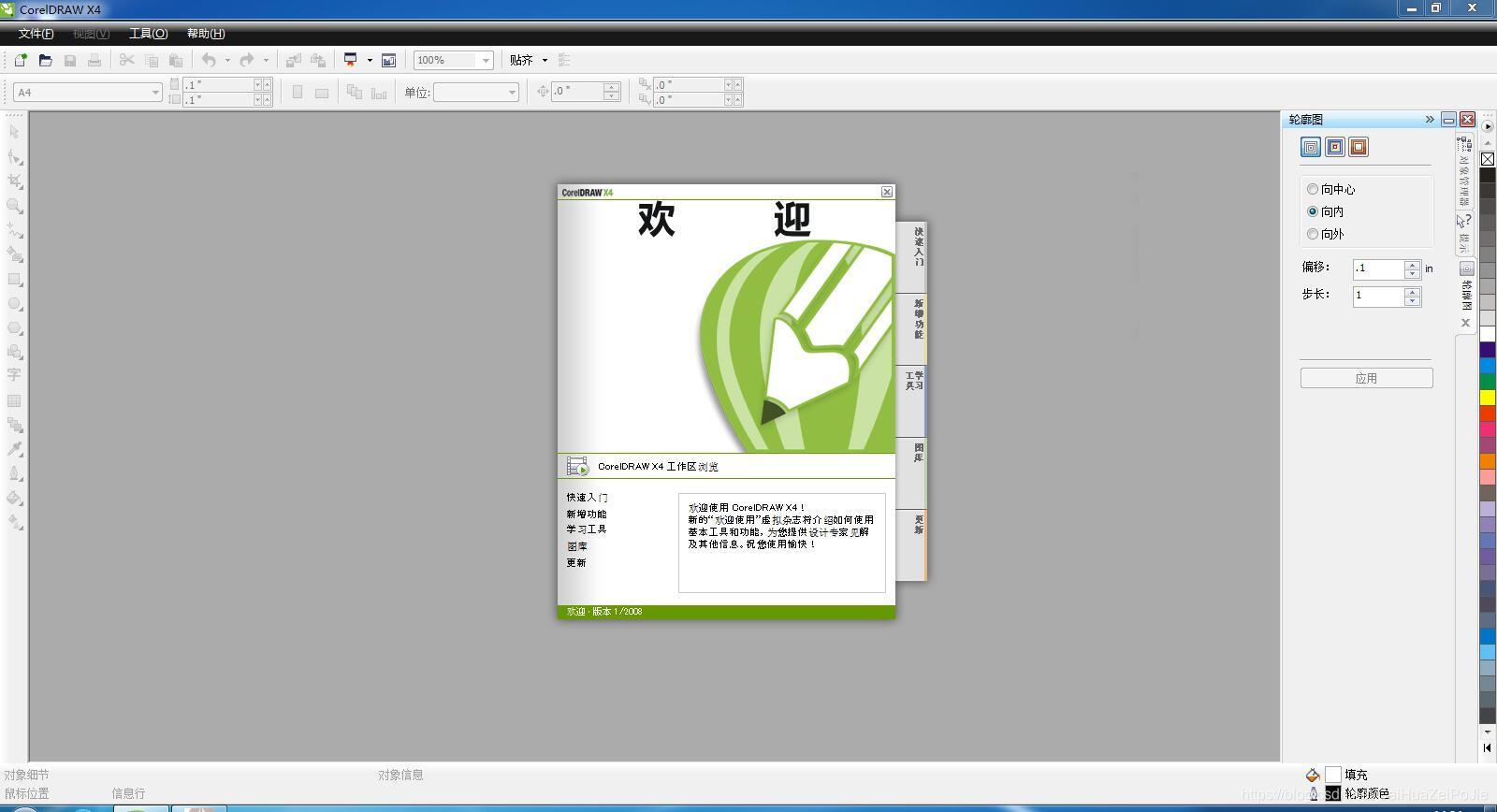Open the A4 paper size dropdown

[155, 93]
